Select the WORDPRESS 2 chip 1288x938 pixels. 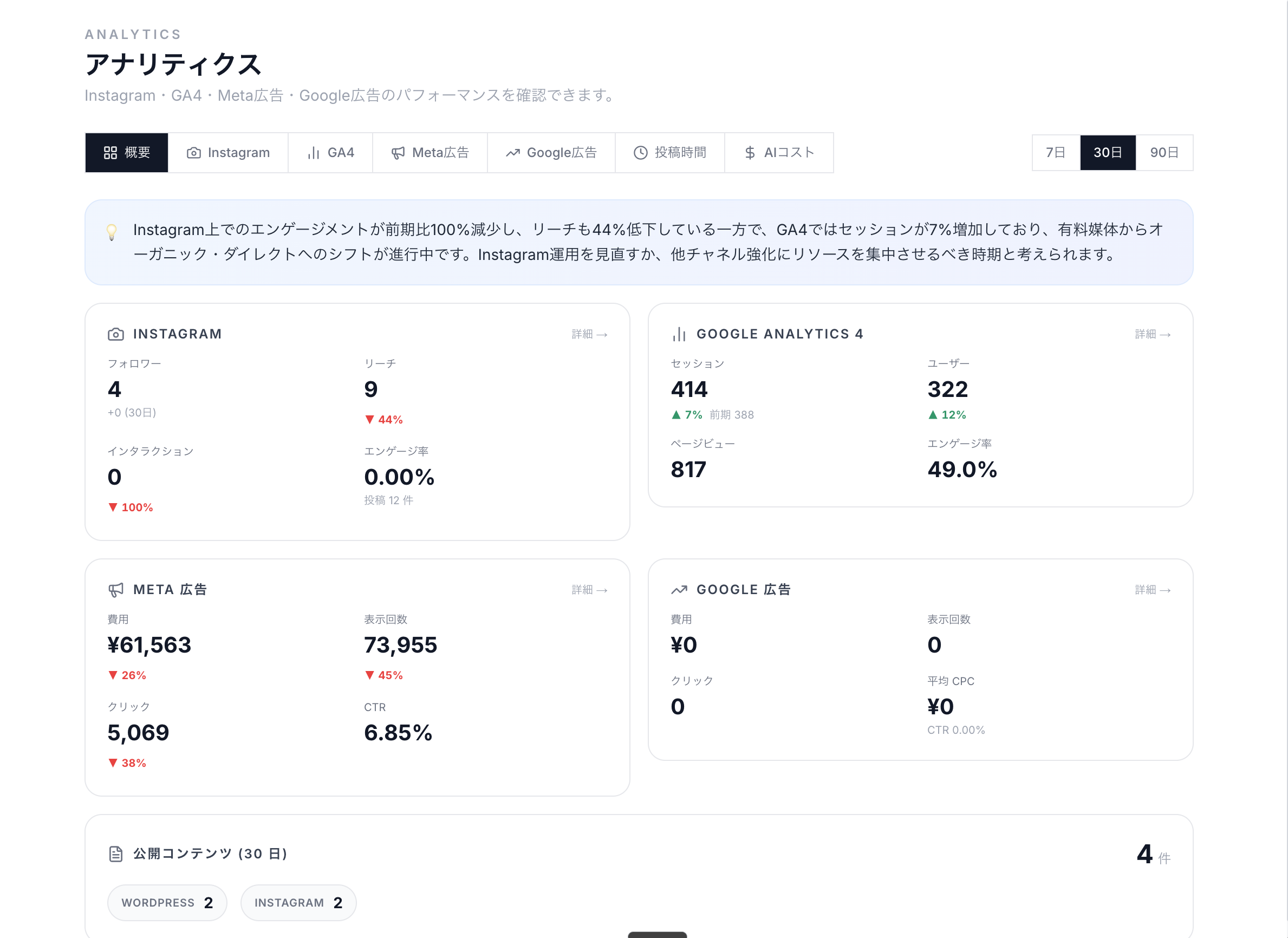click(167, 903)
